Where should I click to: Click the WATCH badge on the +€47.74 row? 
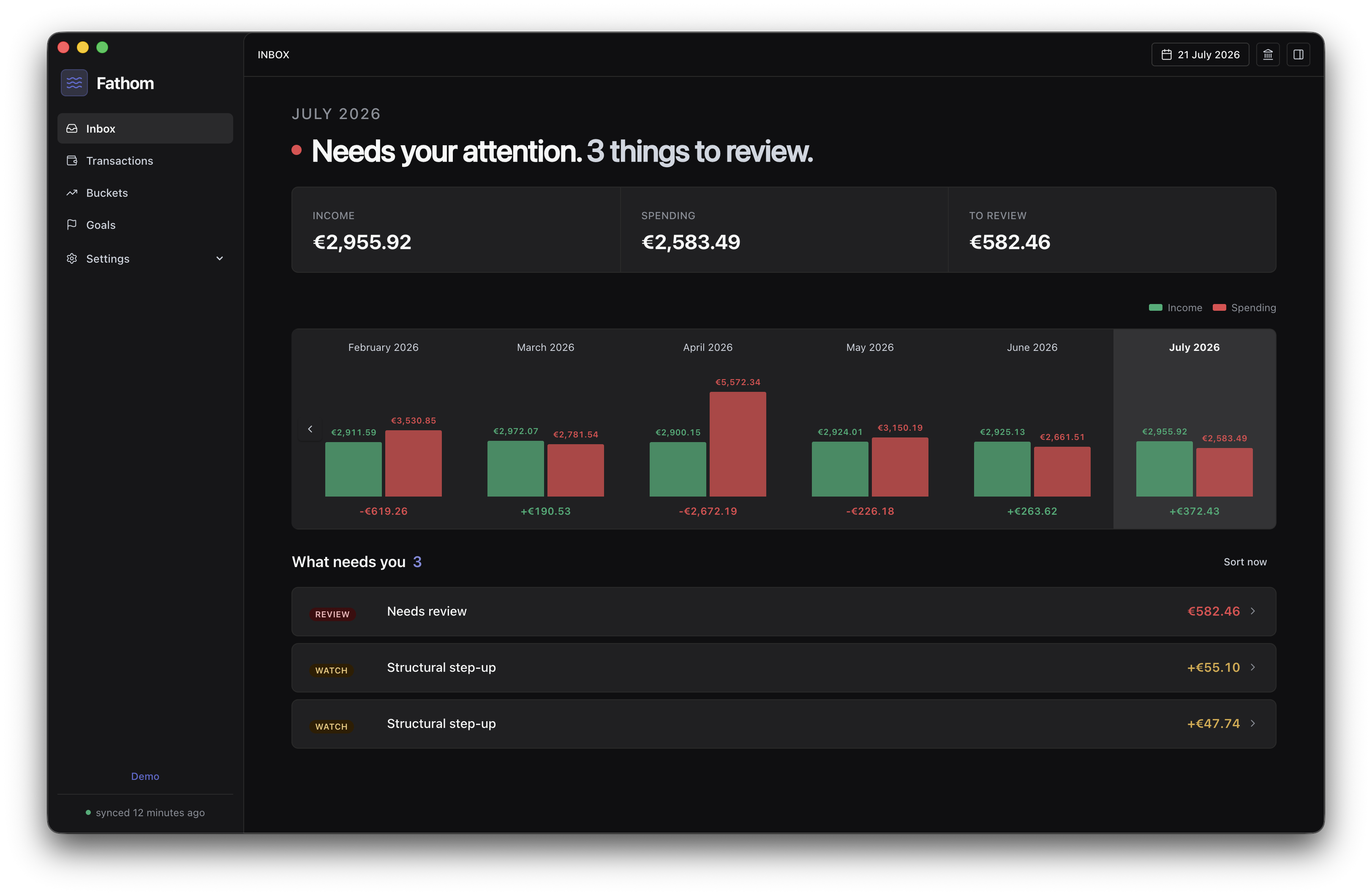[x=332, y=727]
